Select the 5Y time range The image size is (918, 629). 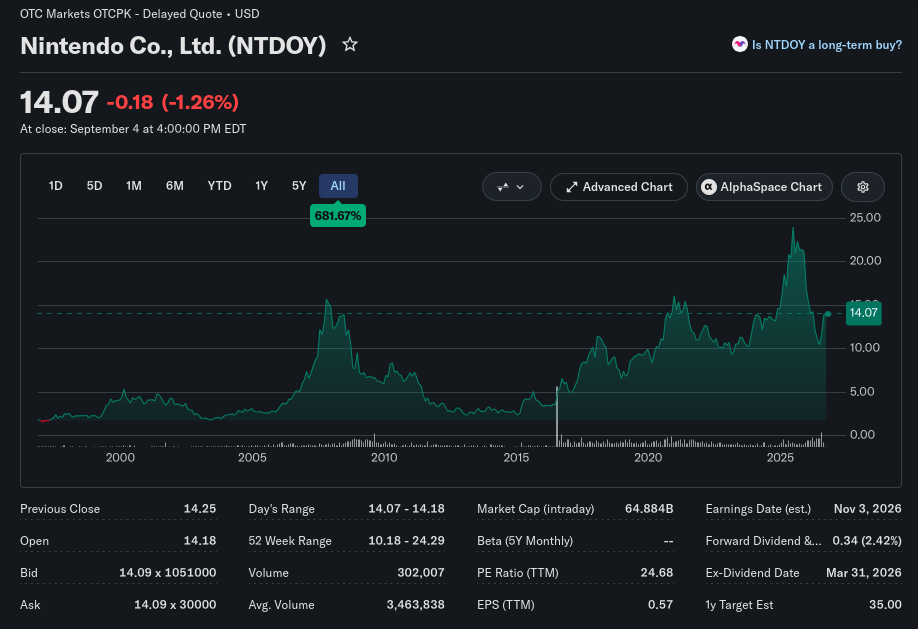[299, 186]
